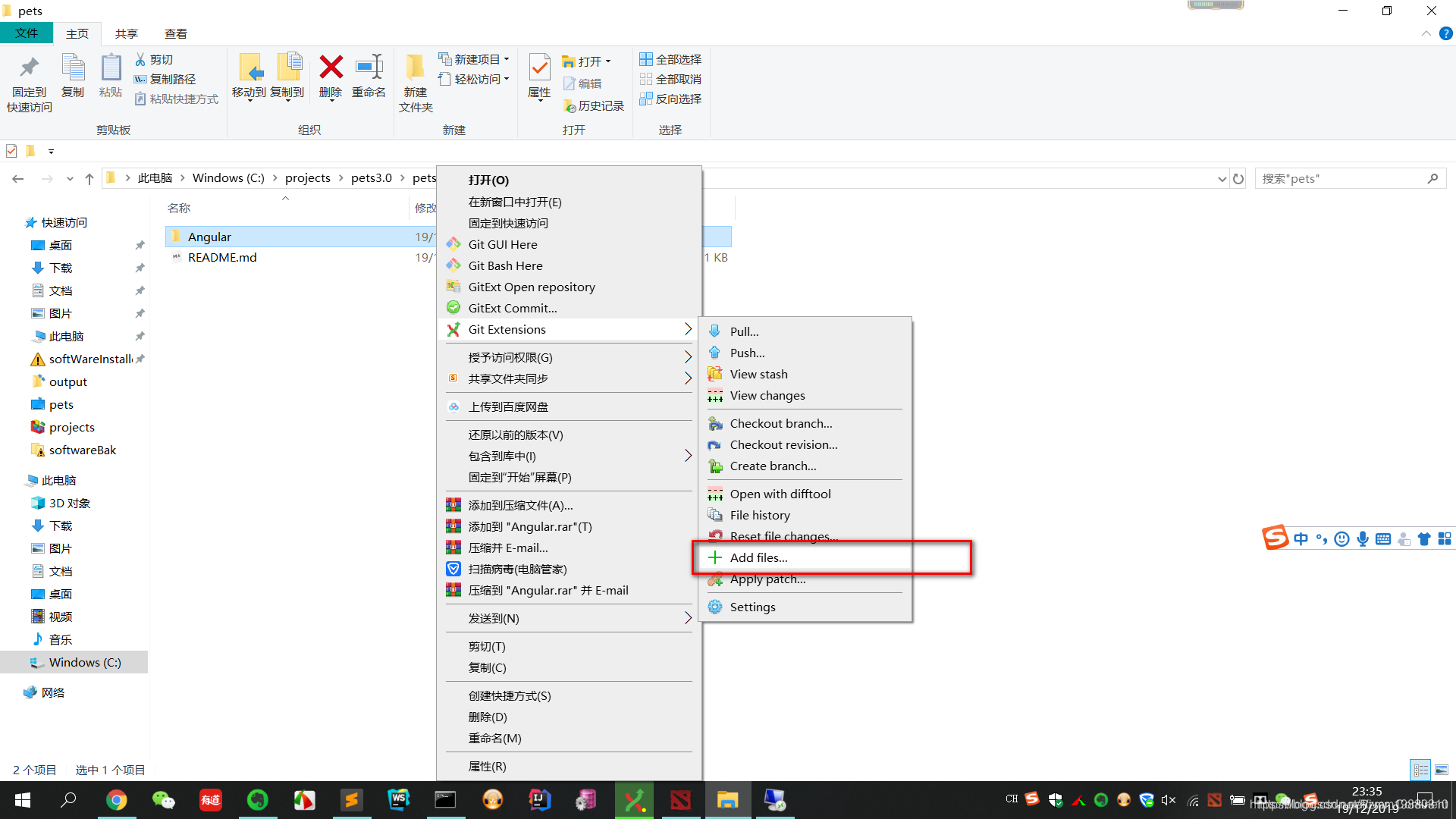
Task: Open the address bar history dropdown
Action: pos(1221,178)
